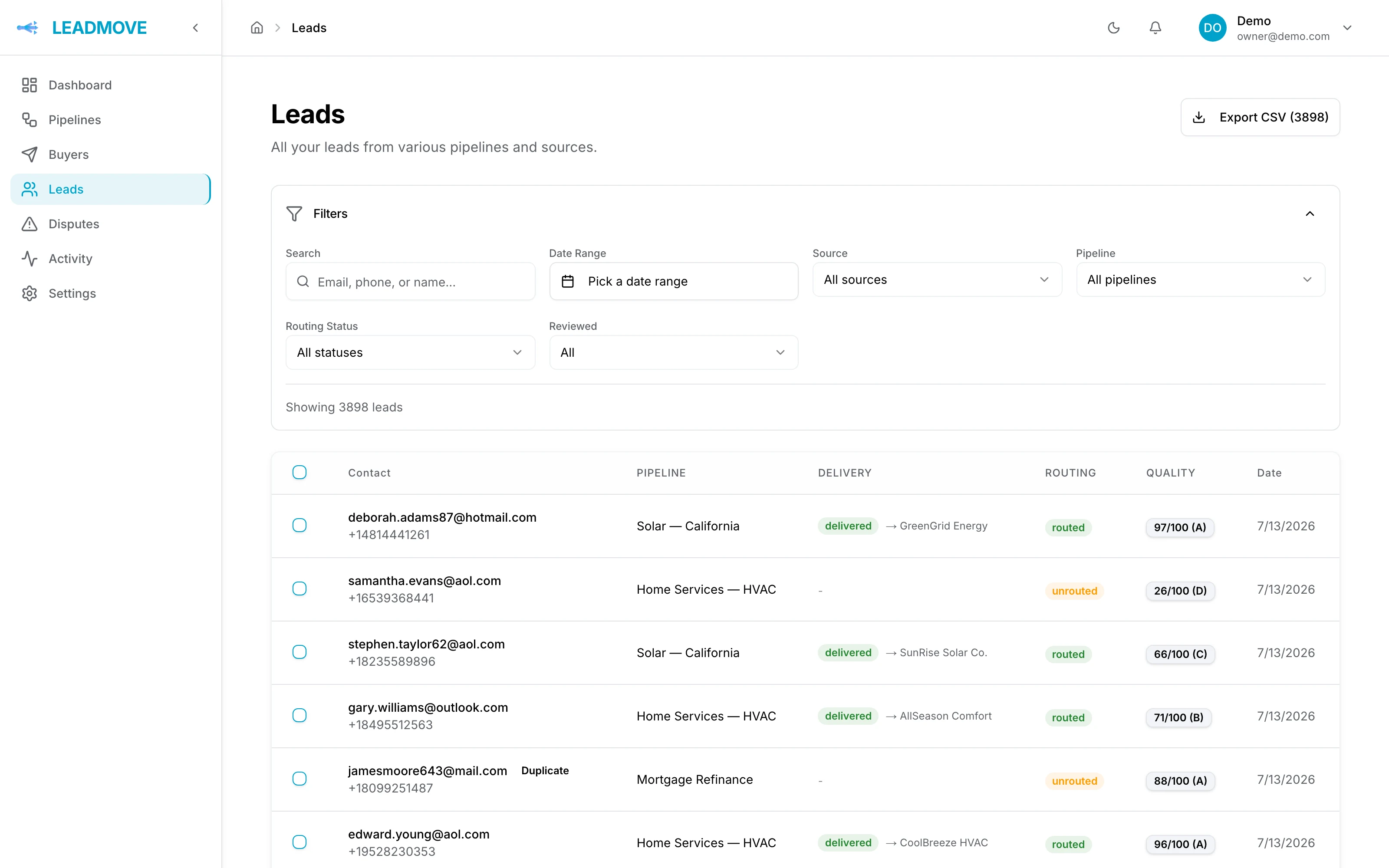
Task: Focus the Email, phone, or name search field
Action: 410,281
